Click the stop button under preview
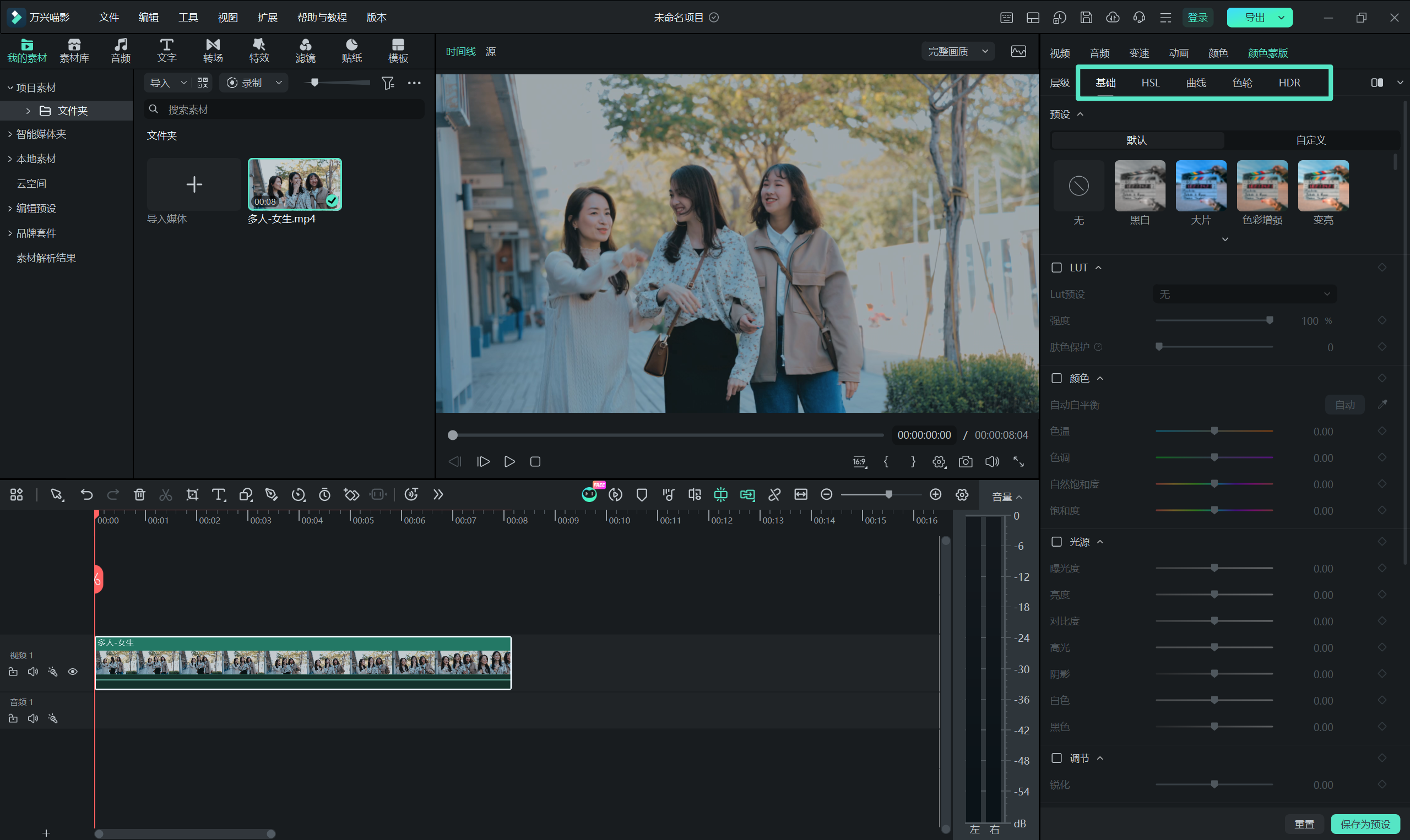The height and width of the screenshot is (840, 1410). click(535, 462)
